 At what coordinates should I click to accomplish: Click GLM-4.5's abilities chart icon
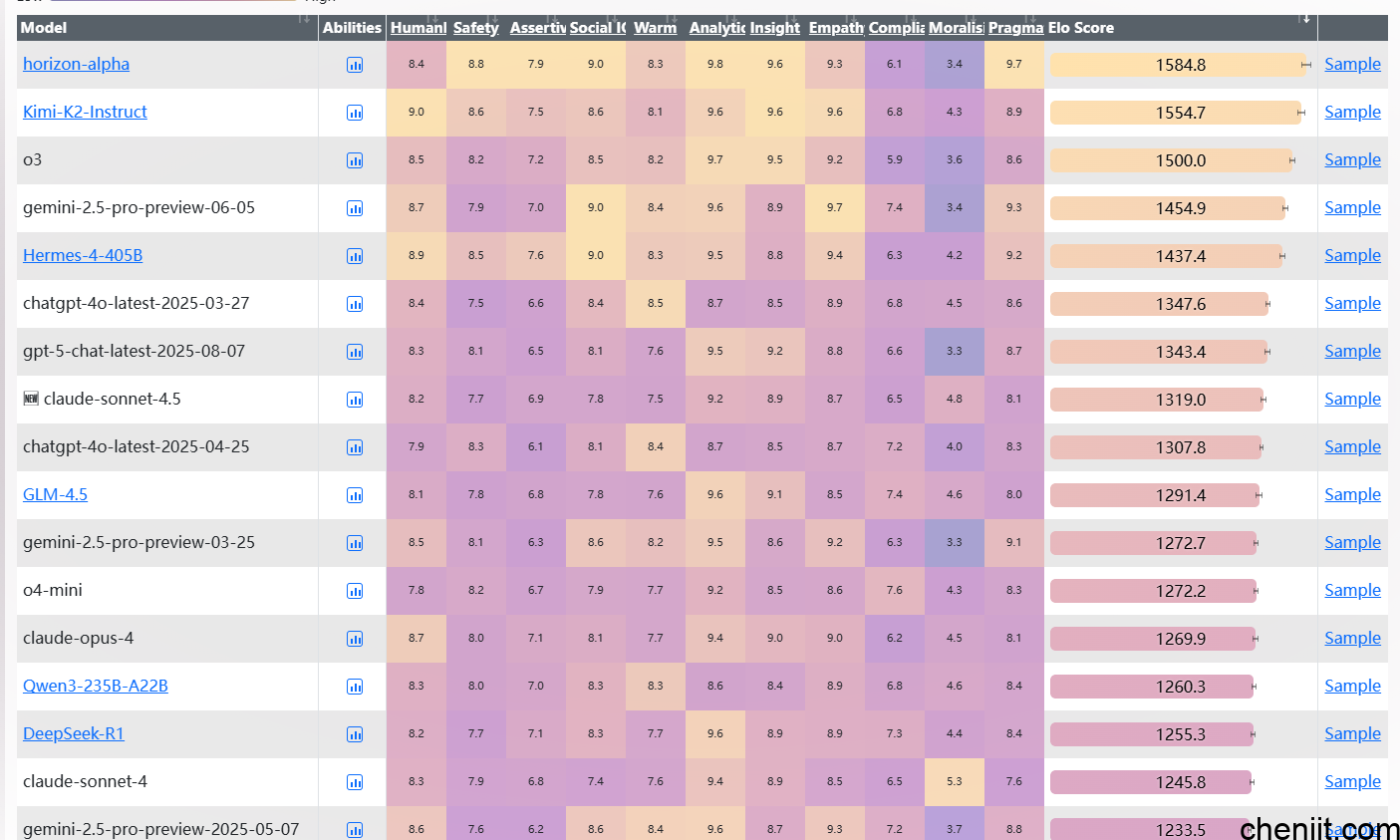coord(355,496)
